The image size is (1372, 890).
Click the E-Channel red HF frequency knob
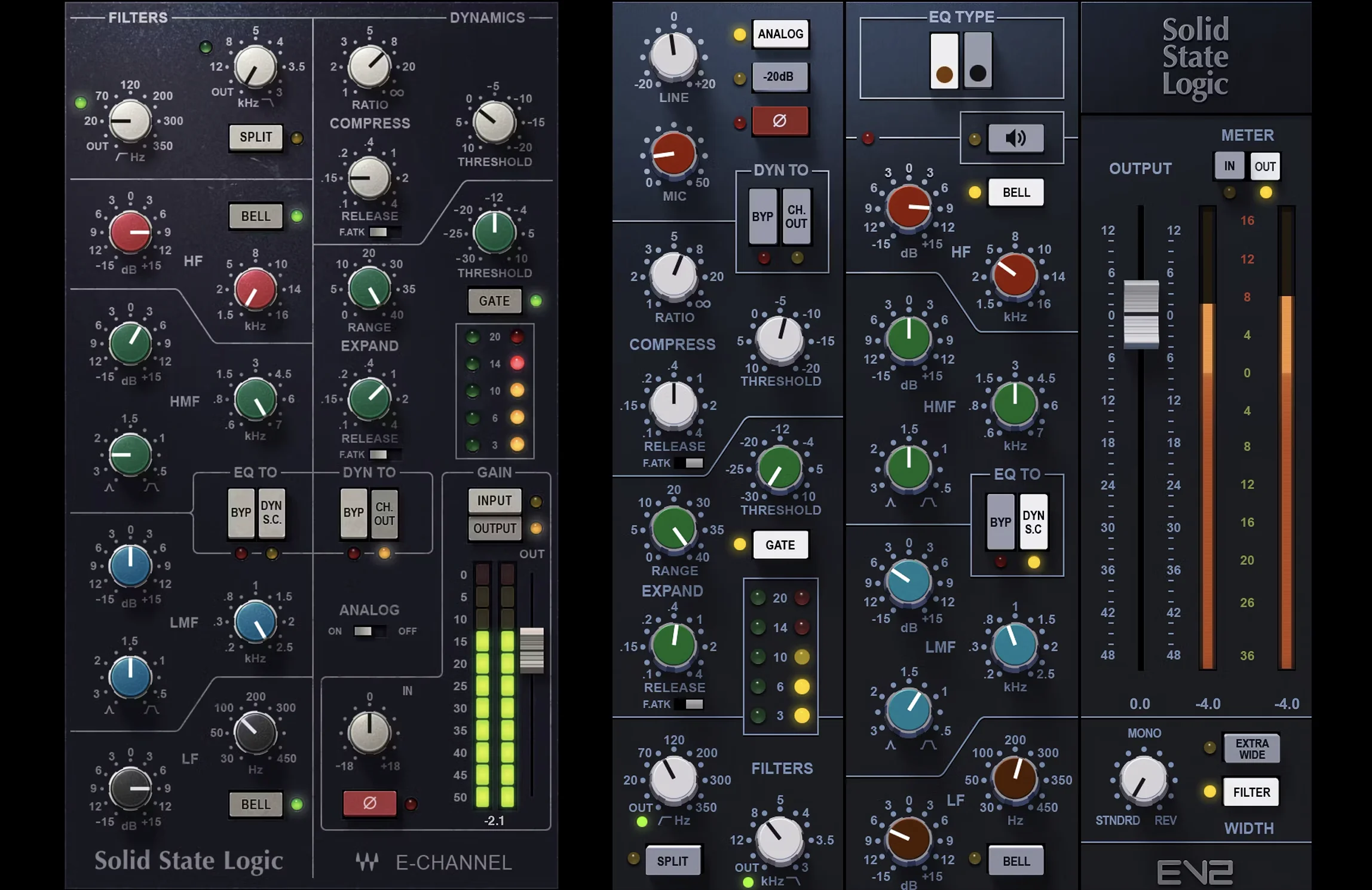[x=256, y=289]
